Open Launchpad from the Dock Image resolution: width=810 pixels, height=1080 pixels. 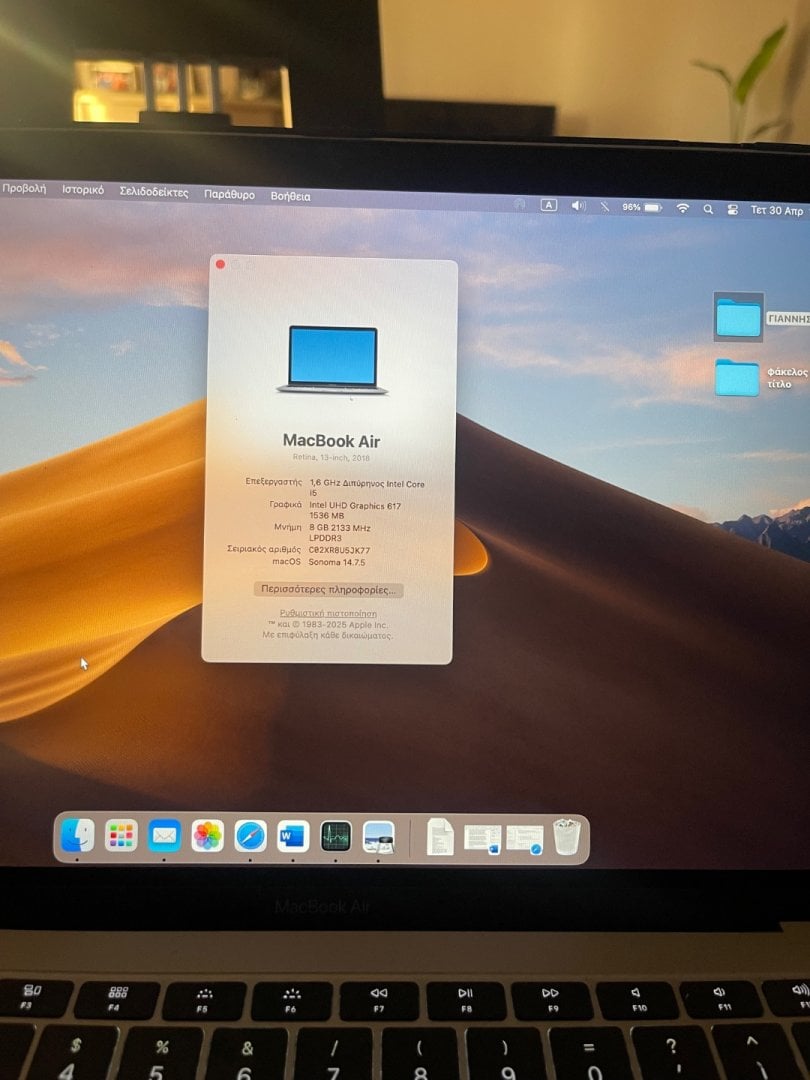pos(121,836)
